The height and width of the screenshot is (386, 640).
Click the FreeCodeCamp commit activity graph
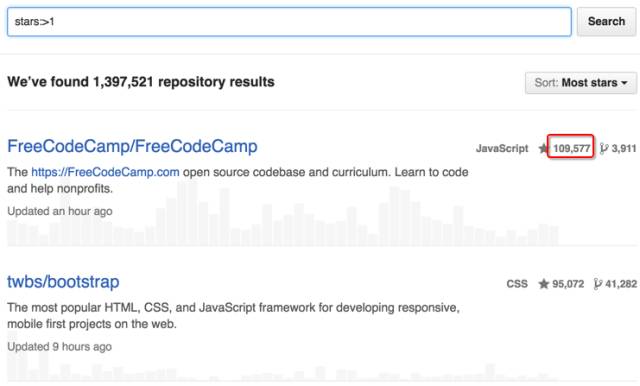[282, 213]
